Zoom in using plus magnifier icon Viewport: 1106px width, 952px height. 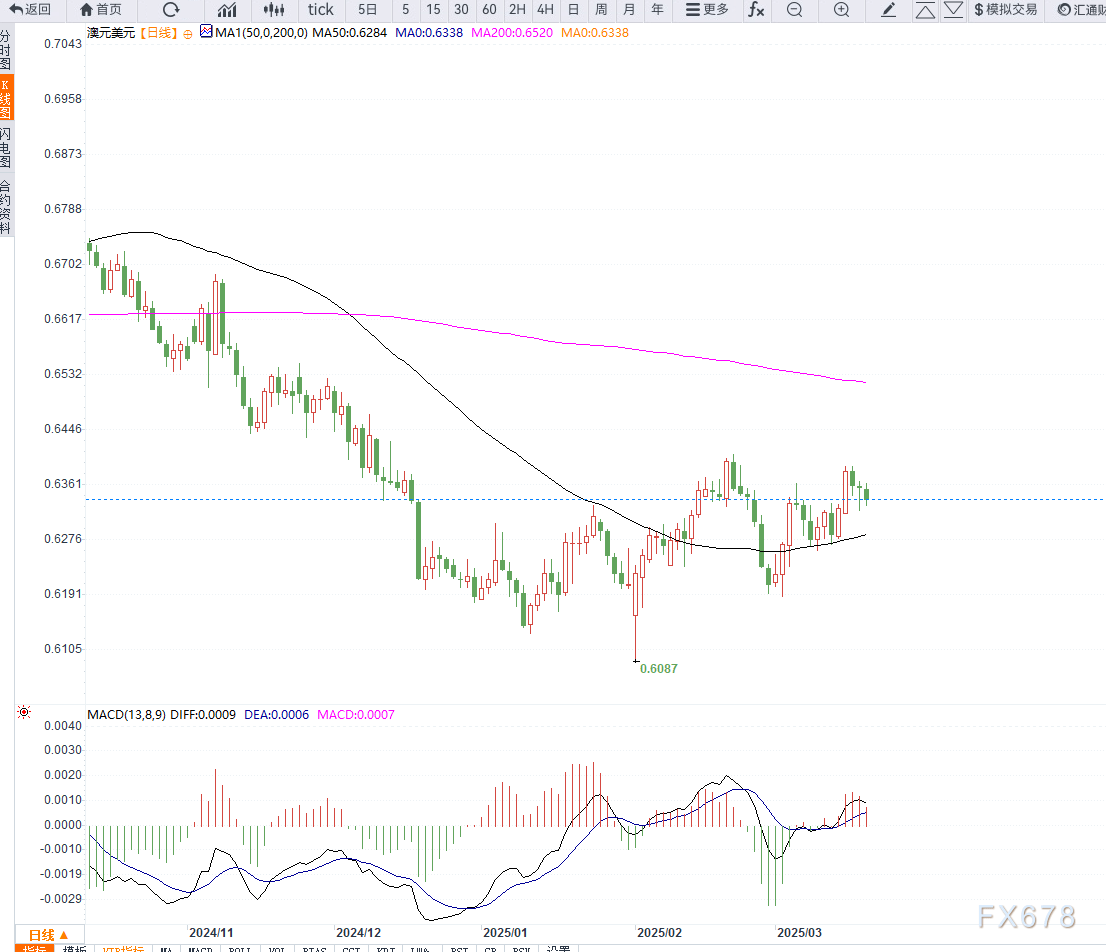click(841, 9)
